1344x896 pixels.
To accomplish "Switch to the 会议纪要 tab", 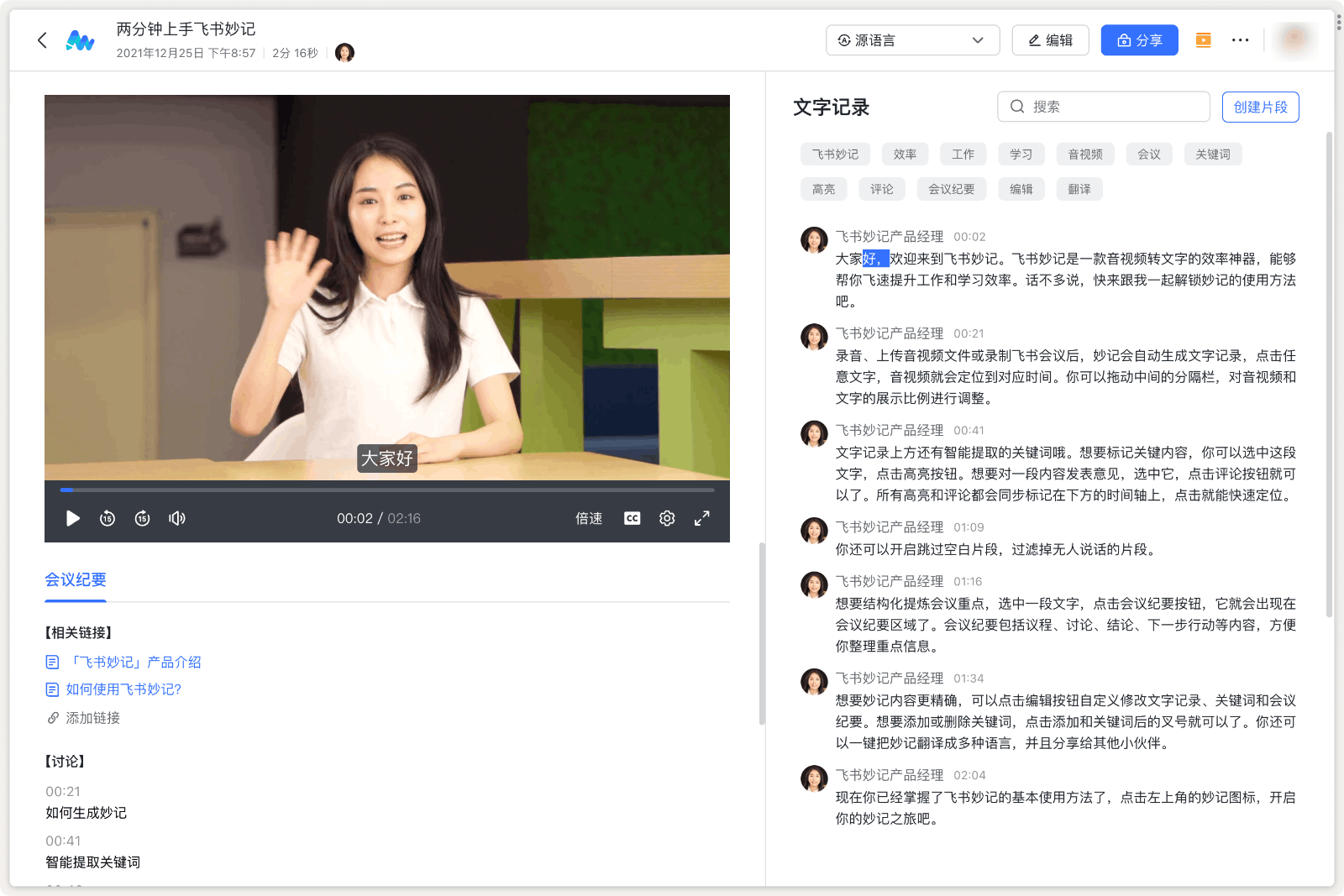I will click(75, 579).
